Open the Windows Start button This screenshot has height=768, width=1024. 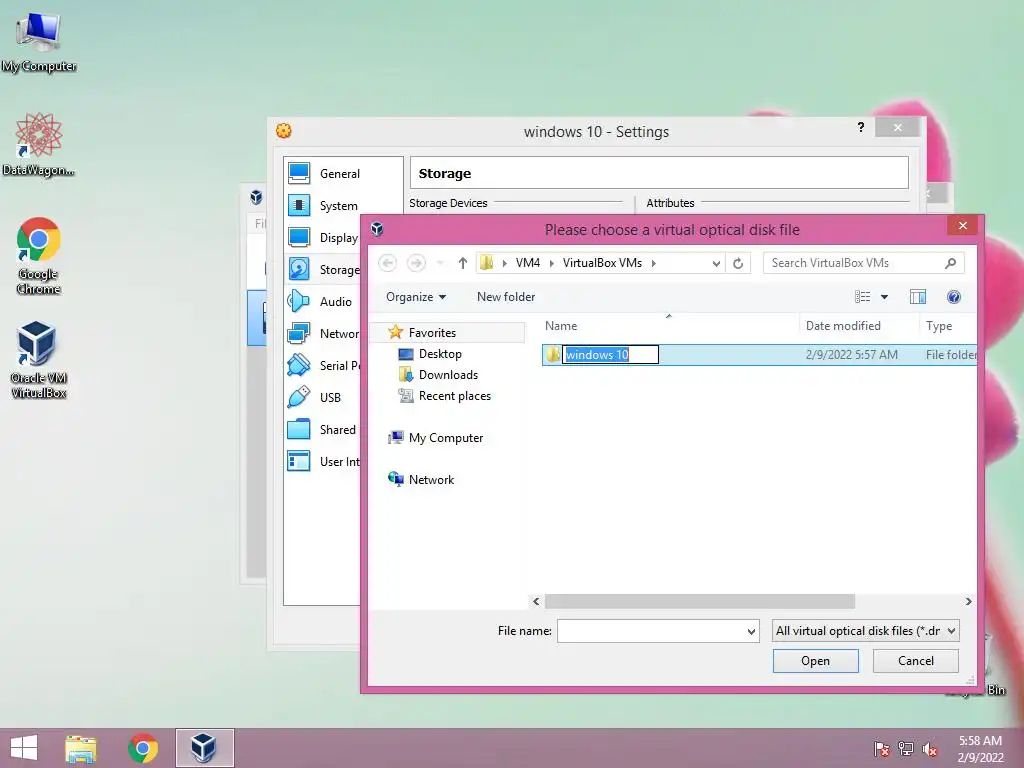24,748
